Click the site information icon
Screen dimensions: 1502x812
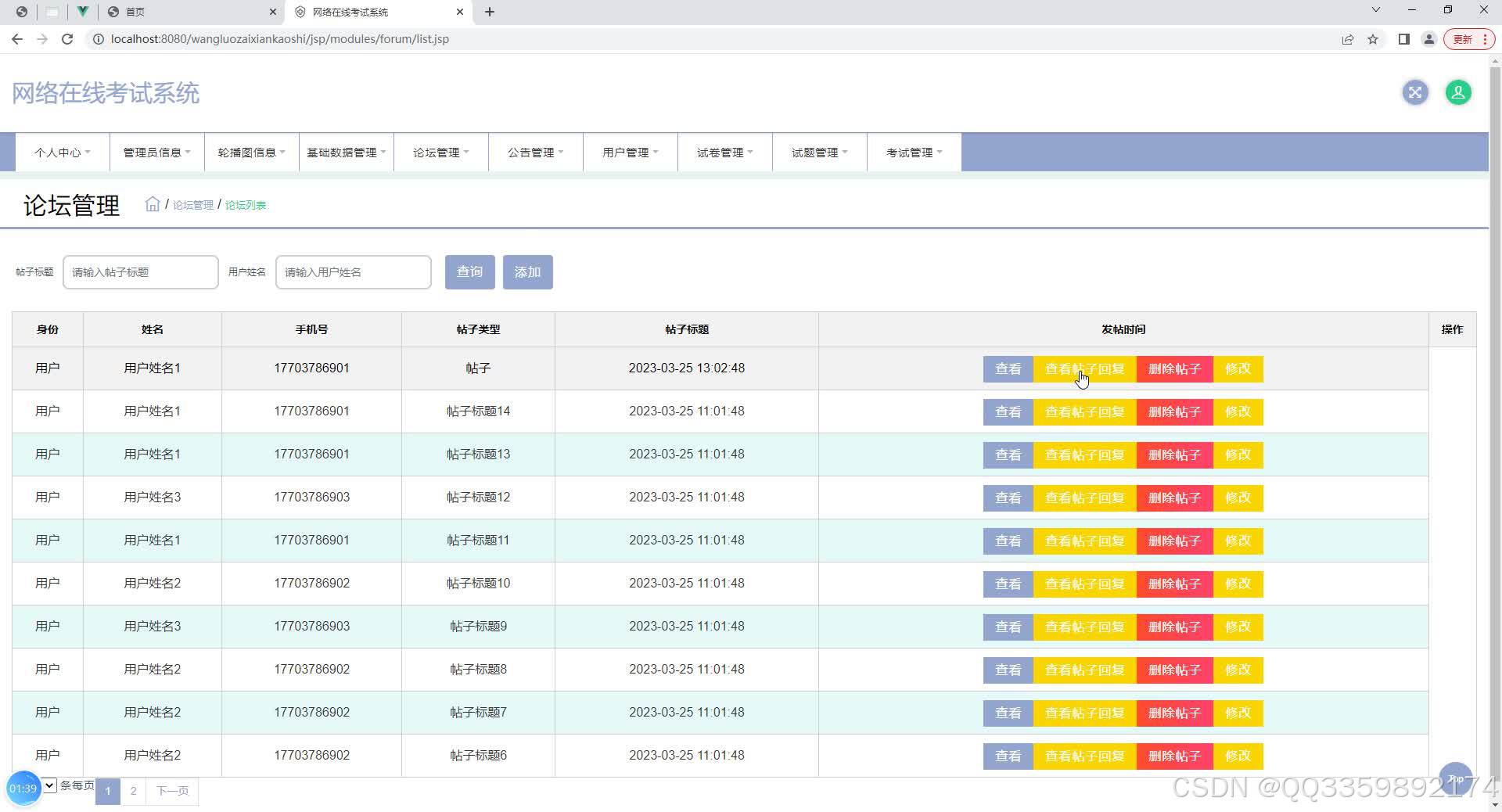(98, 39)
